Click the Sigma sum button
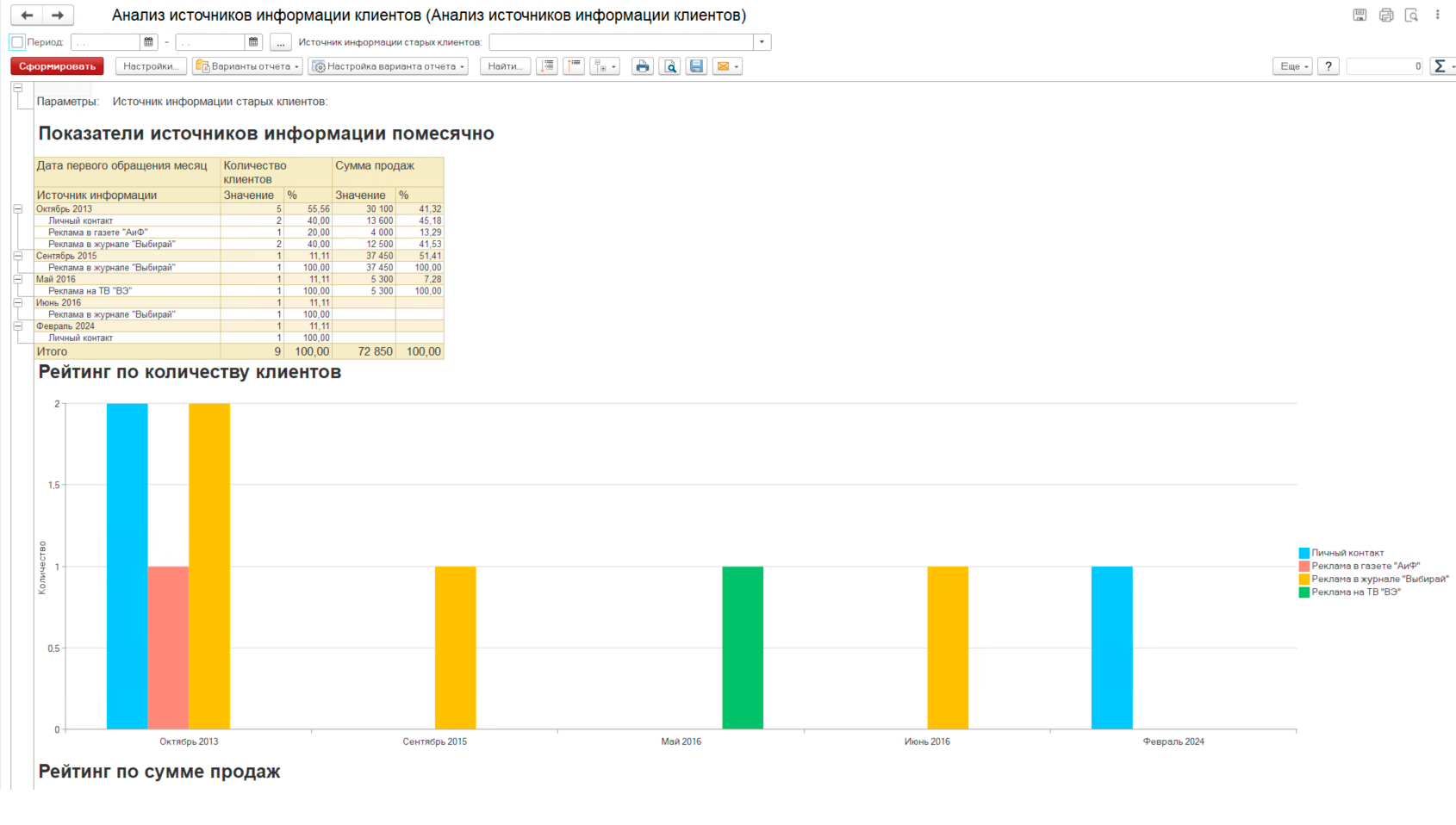 click(x=1442, y=66)
